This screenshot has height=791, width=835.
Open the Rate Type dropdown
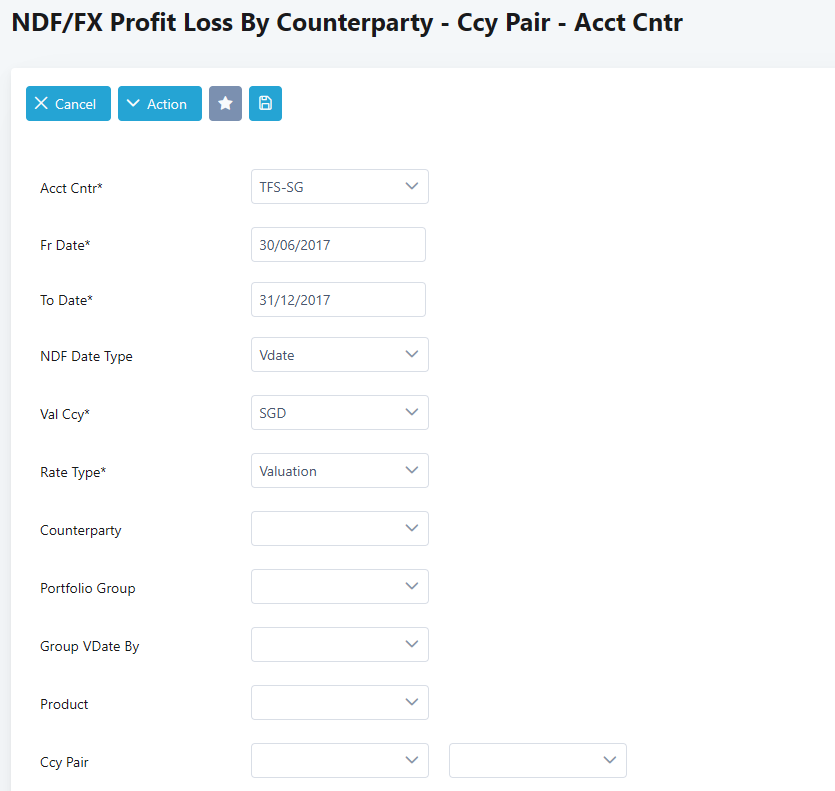click(x=339, y=471)
